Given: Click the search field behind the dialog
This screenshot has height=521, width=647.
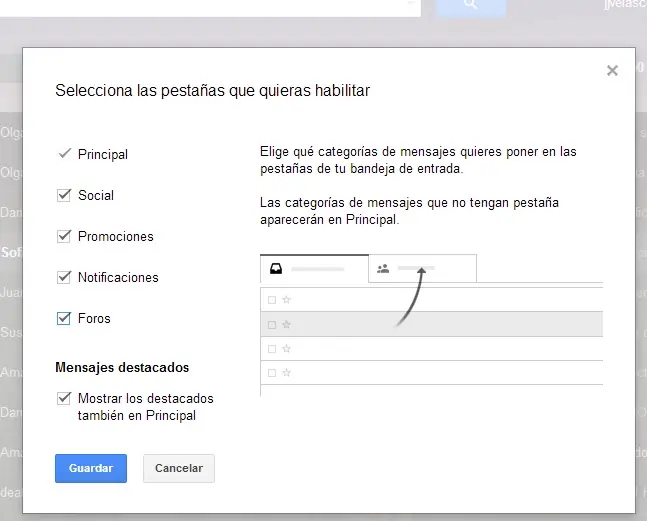Looking at the screenshot, I should [210, 7].
